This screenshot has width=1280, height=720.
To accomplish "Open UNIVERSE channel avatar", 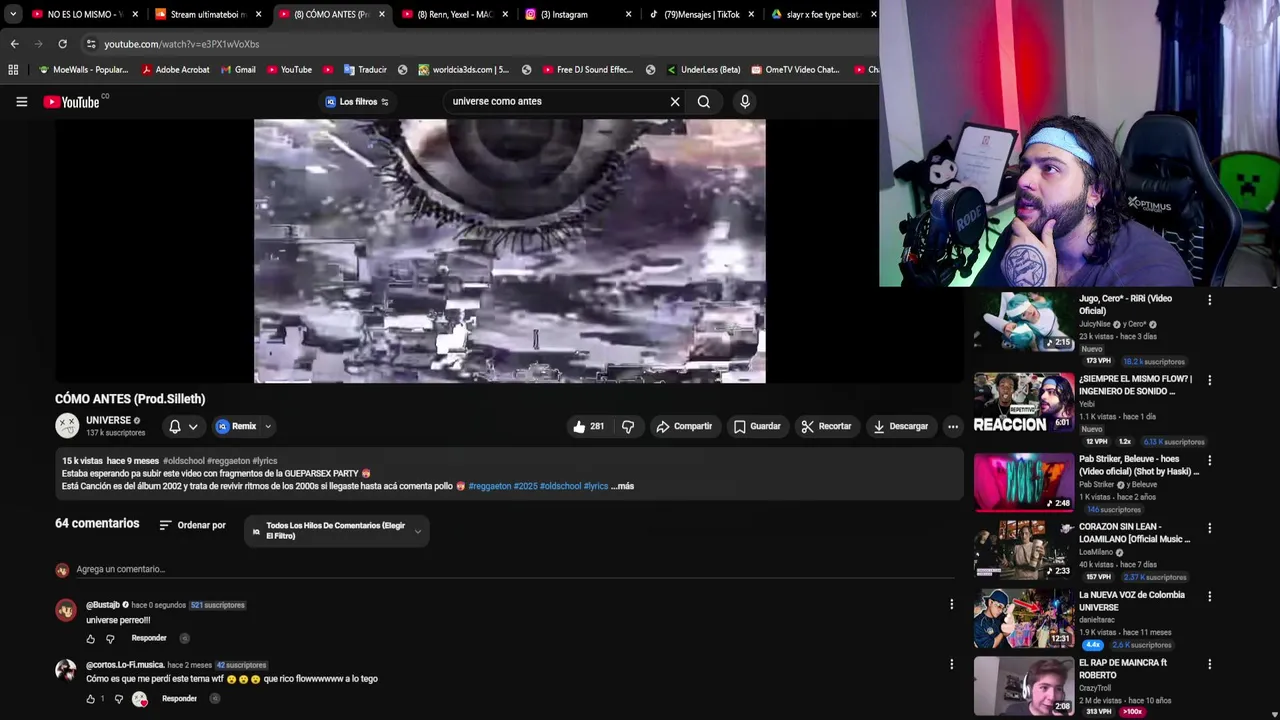I will tap(67, 426).
